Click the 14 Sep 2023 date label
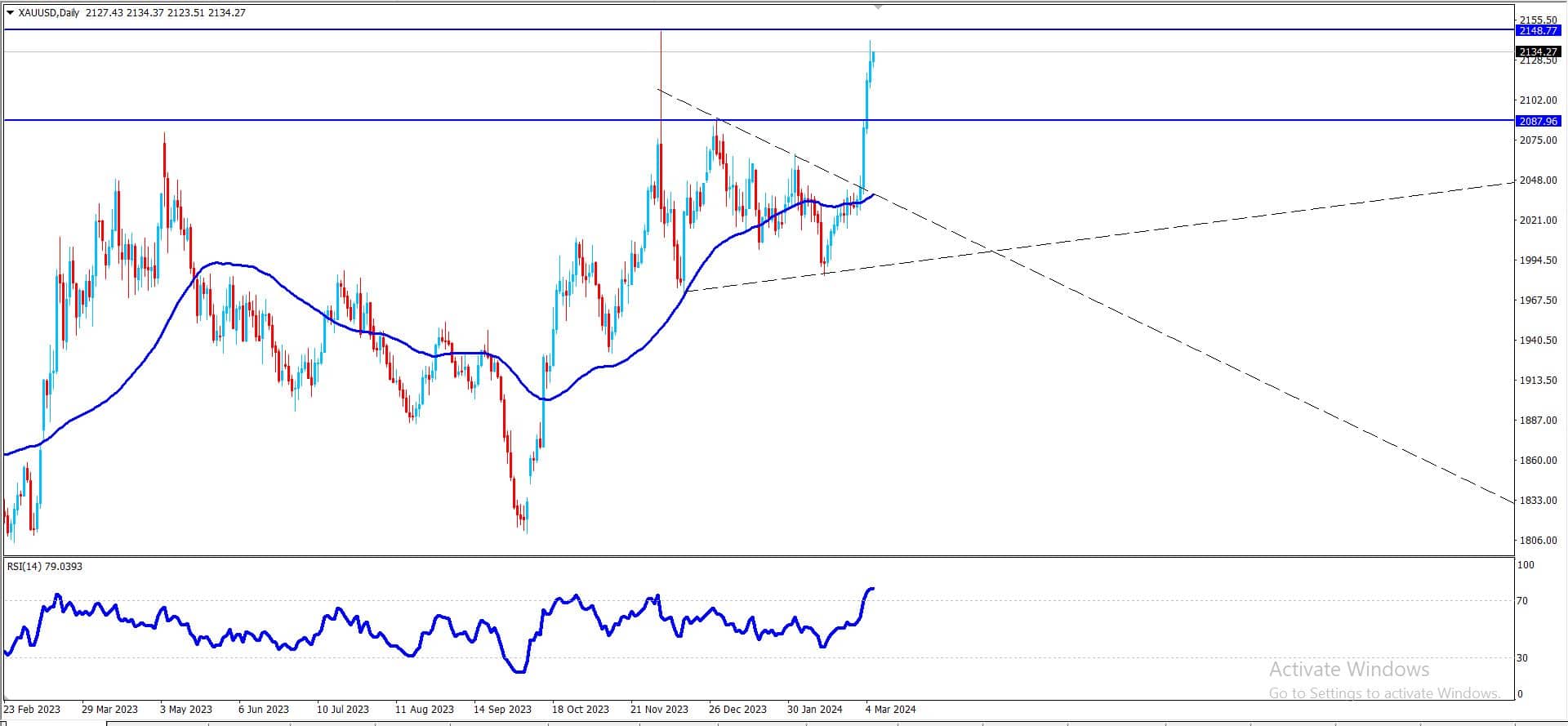1568x726 pixels. tap(502, 709)
